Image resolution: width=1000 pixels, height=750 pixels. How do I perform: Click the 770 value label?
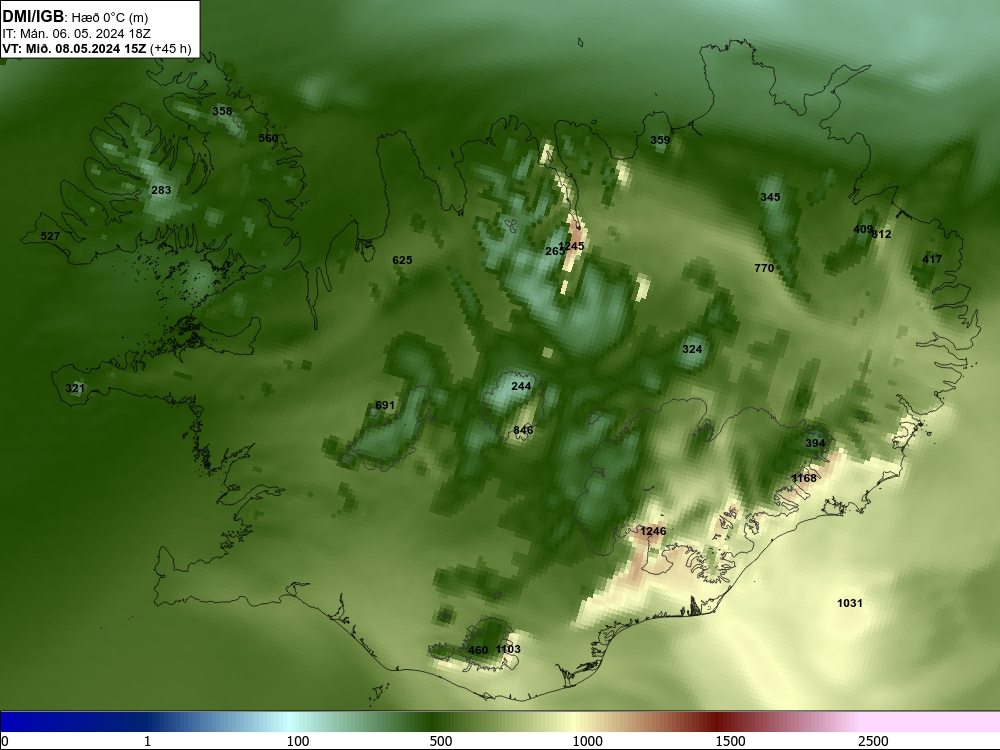[x=764, y=268]
